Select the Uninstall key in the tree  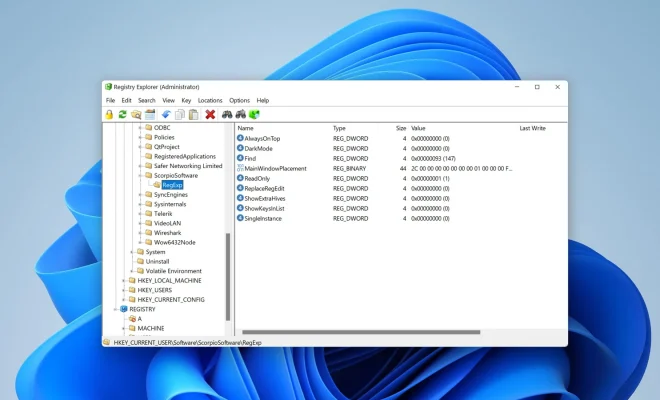coord(157,261)
